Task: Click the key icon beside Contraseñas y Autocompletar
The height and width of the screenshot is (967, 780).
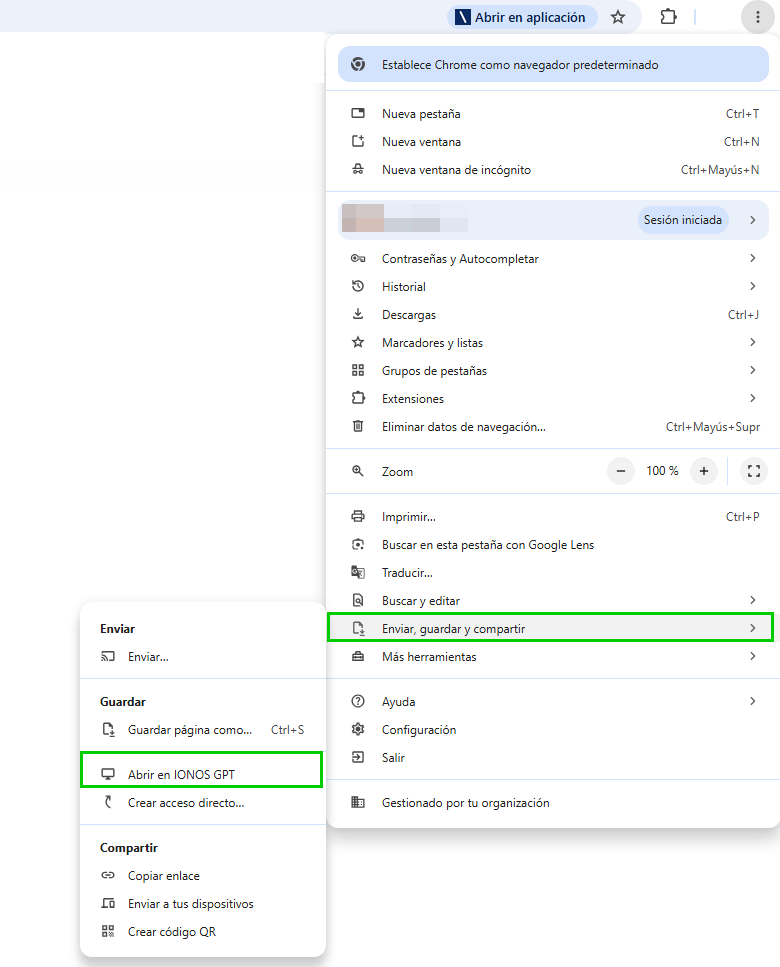Action: coord(358,258)
